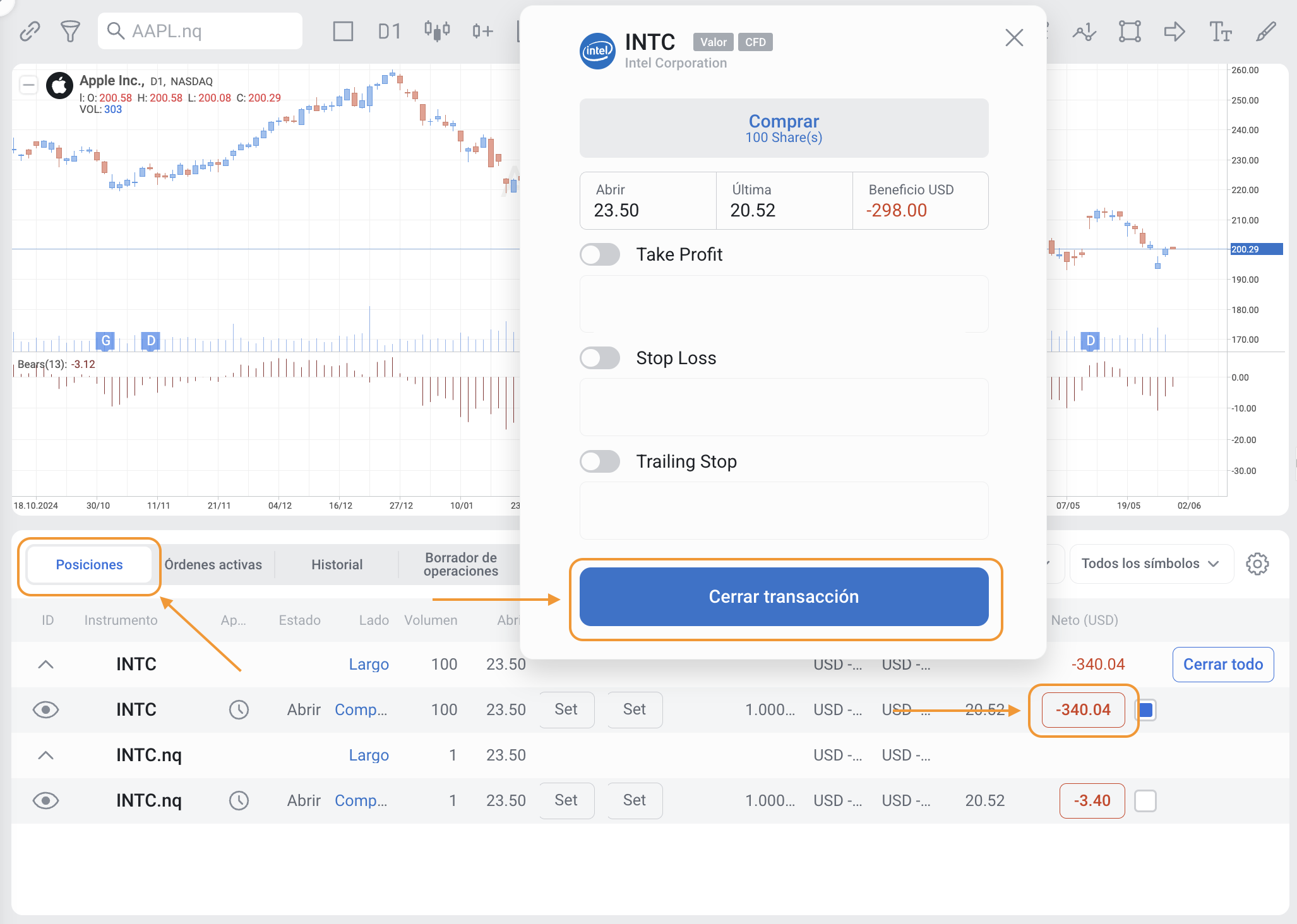
Task: Turn on the Stop Loss toggle
Action: [600, 358]
